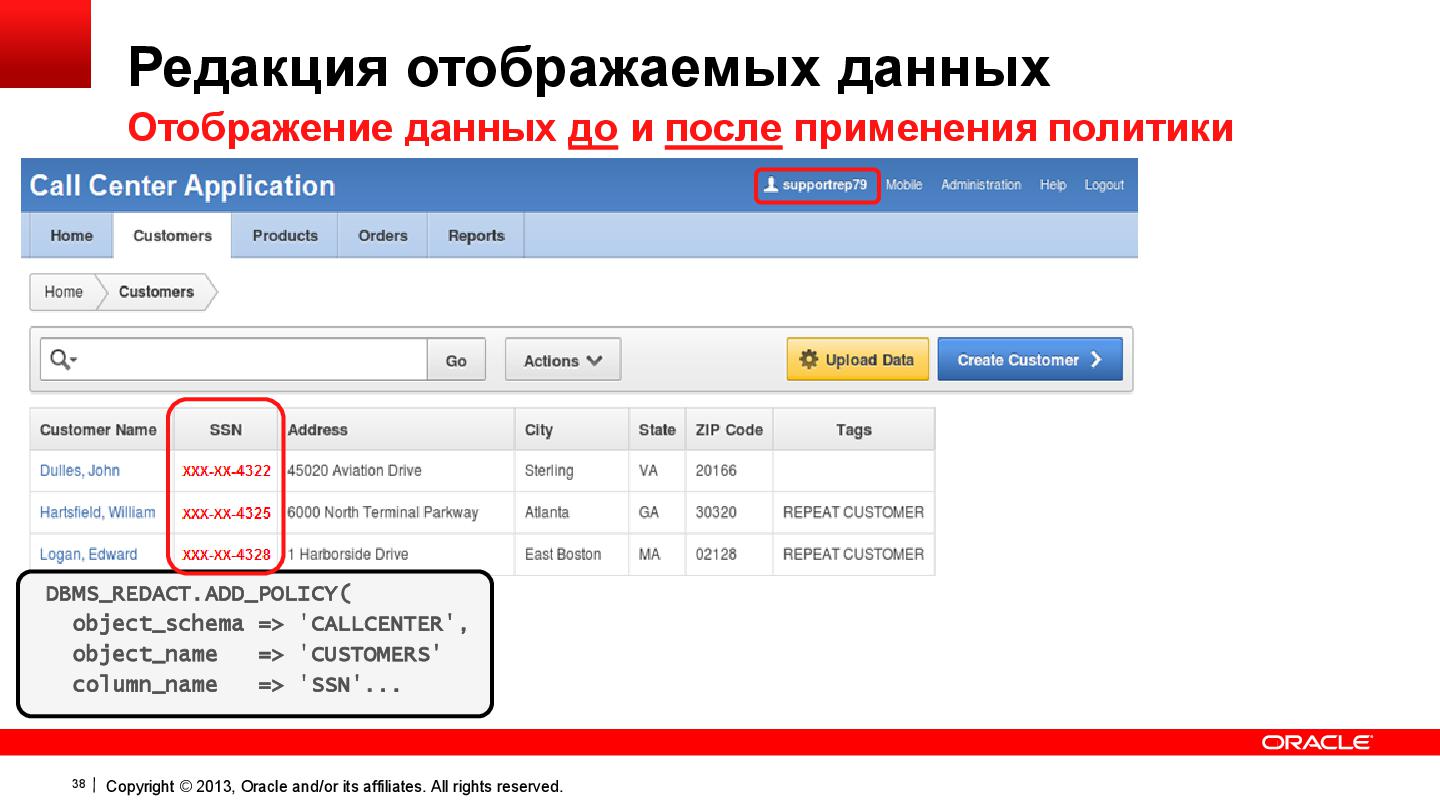
Task: Sort the table by SSN column
Action: [x=226, y=429]
